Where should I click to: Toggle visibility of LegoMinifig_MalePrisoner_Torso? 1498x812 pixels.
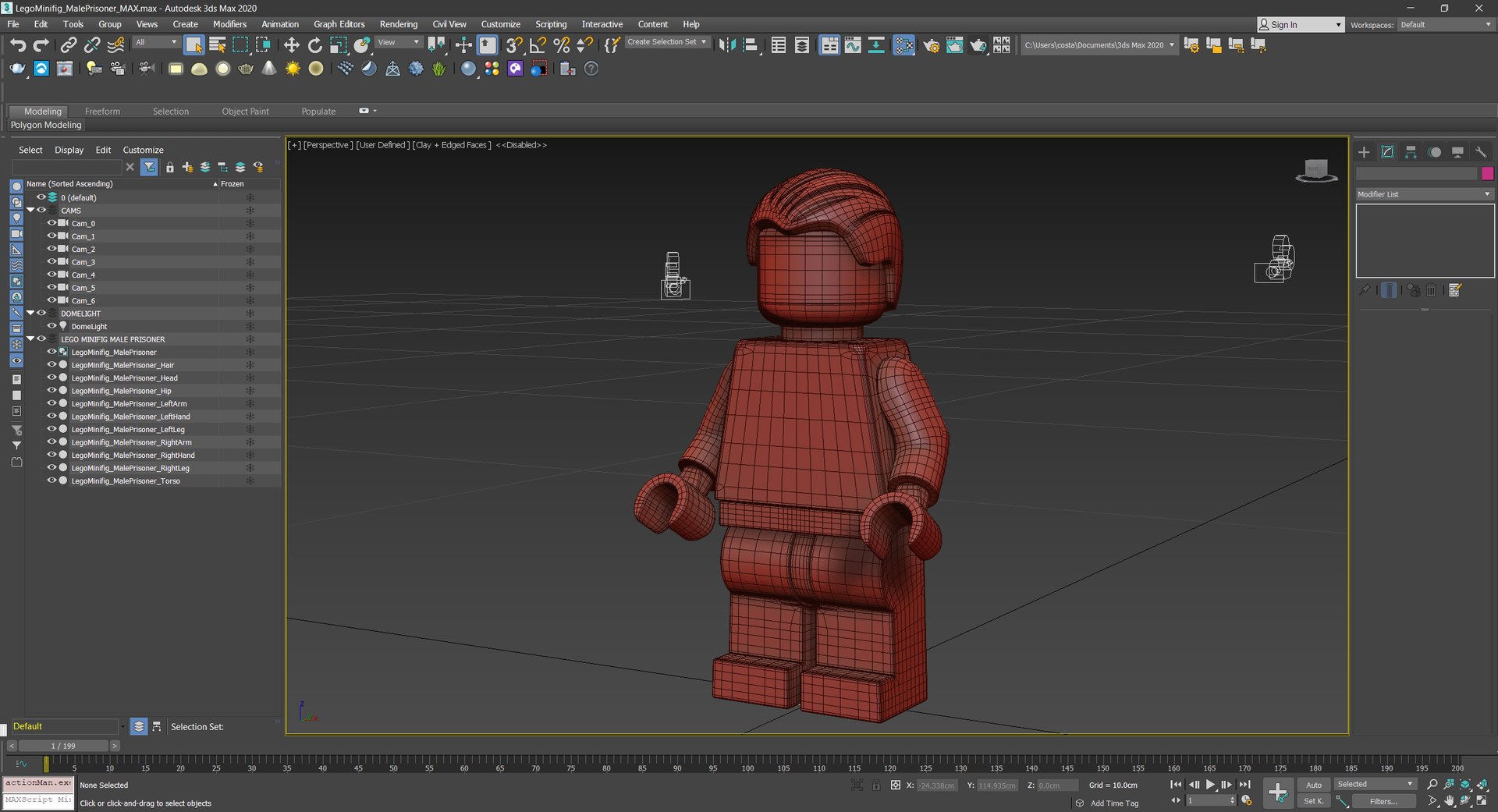pos(51,480)
